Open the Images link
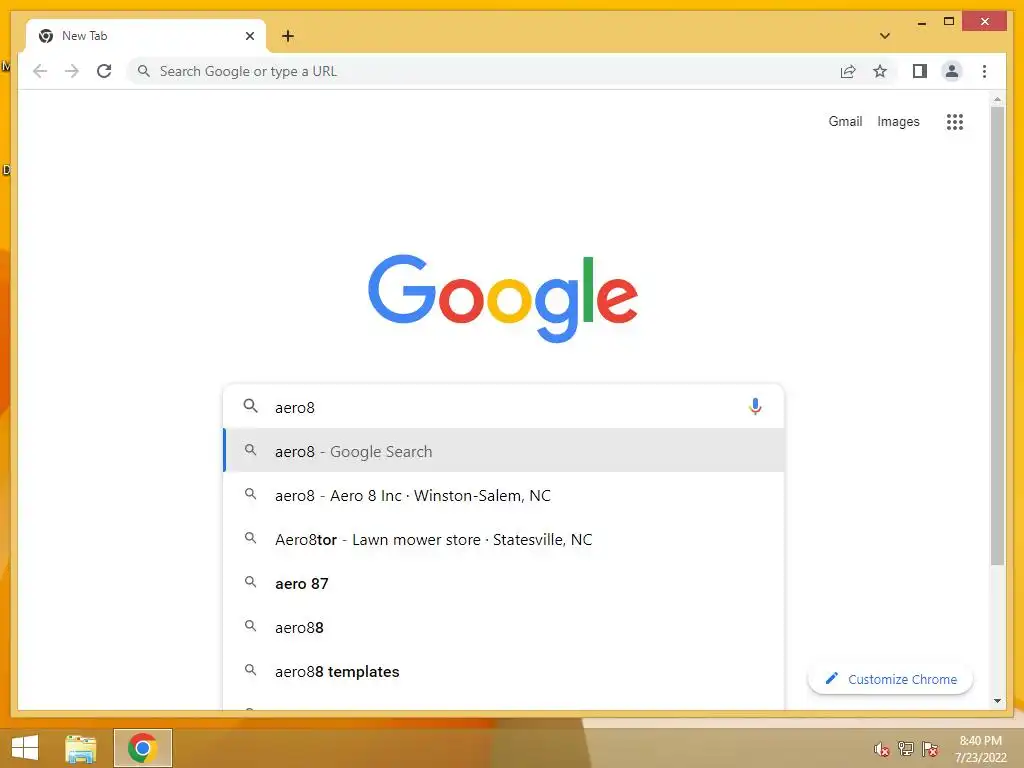The width and height of the screenshot is (1024, 768). pos(898,121)
